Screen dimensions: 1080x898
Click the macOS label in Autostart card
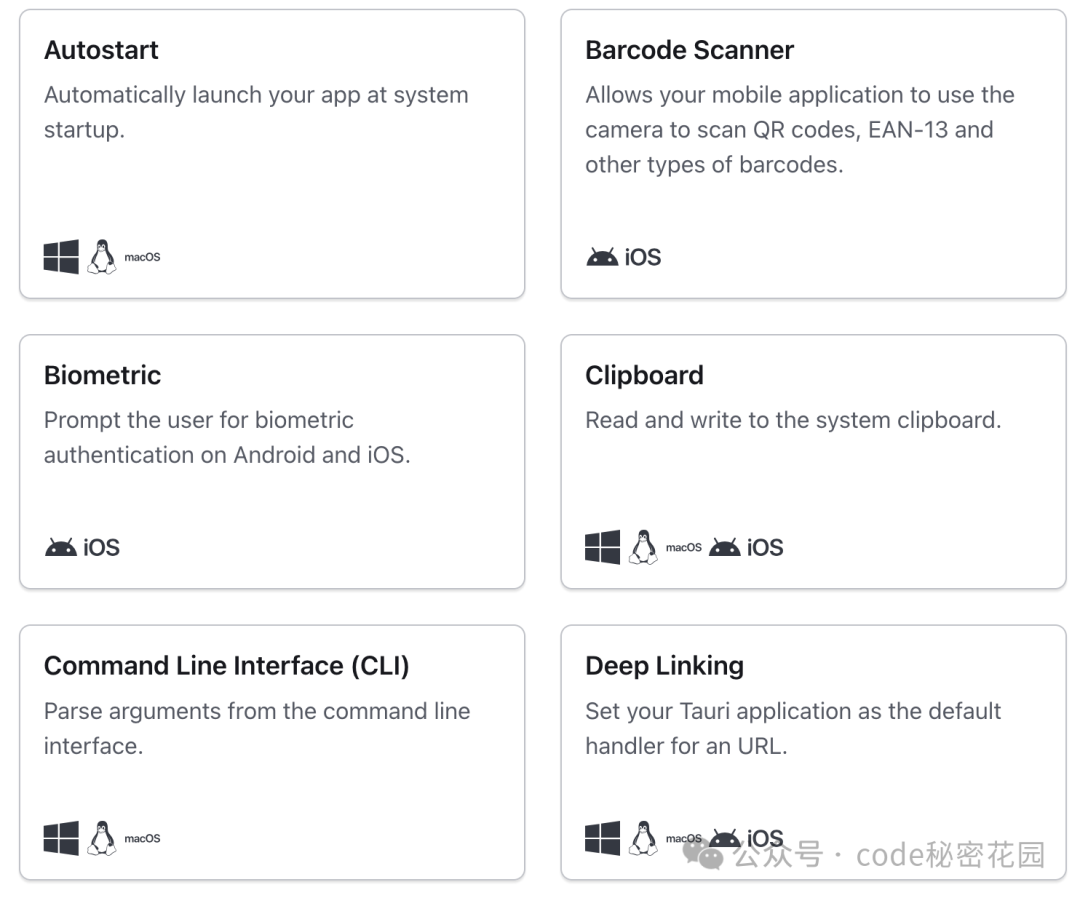(142, 258)
